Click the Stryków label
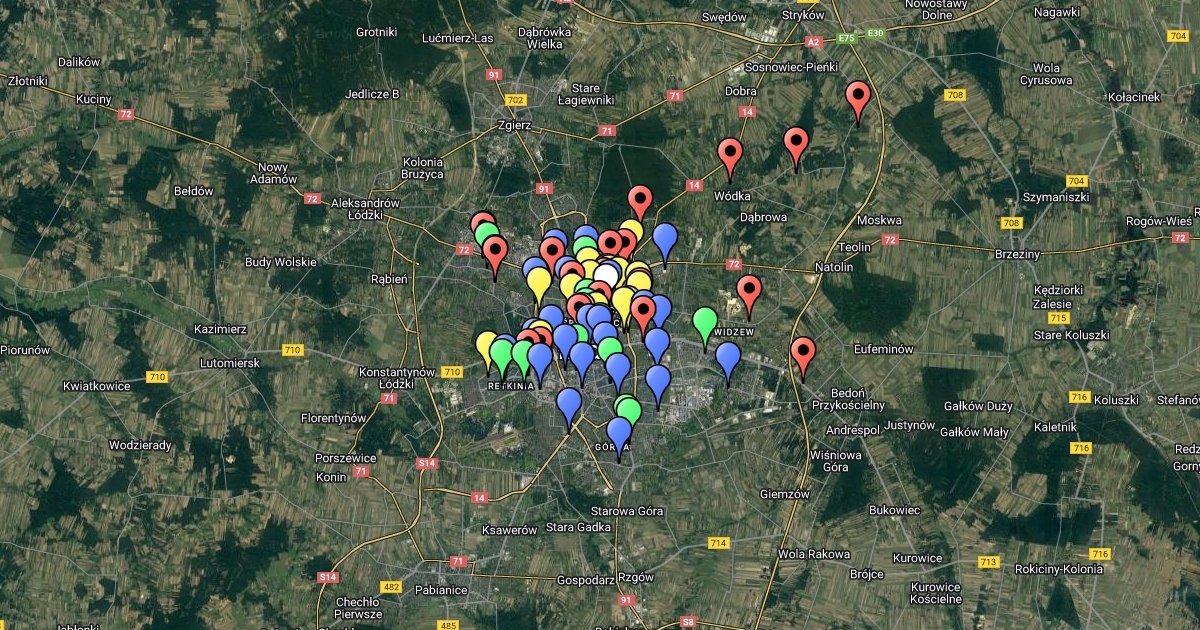This screenshot has width=1200, height=630. click(804, 16)
